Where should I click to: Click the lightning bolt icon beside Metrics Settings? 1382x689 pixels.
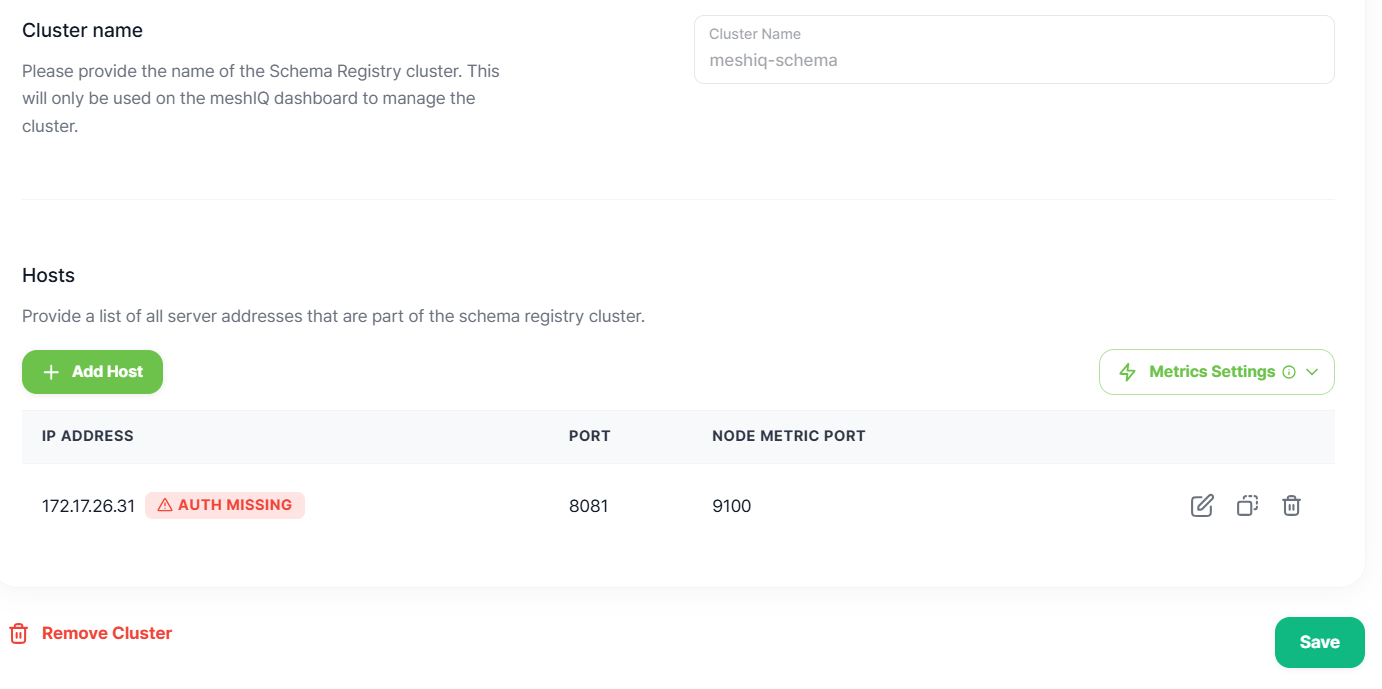click(x=1128, y=372)
